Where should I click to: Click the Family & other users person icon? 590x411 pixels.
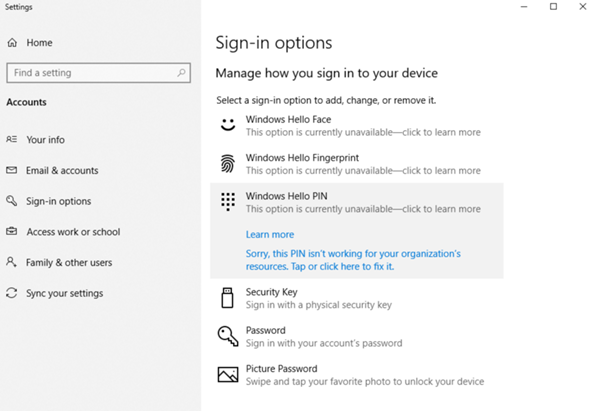tap(11, 262)
